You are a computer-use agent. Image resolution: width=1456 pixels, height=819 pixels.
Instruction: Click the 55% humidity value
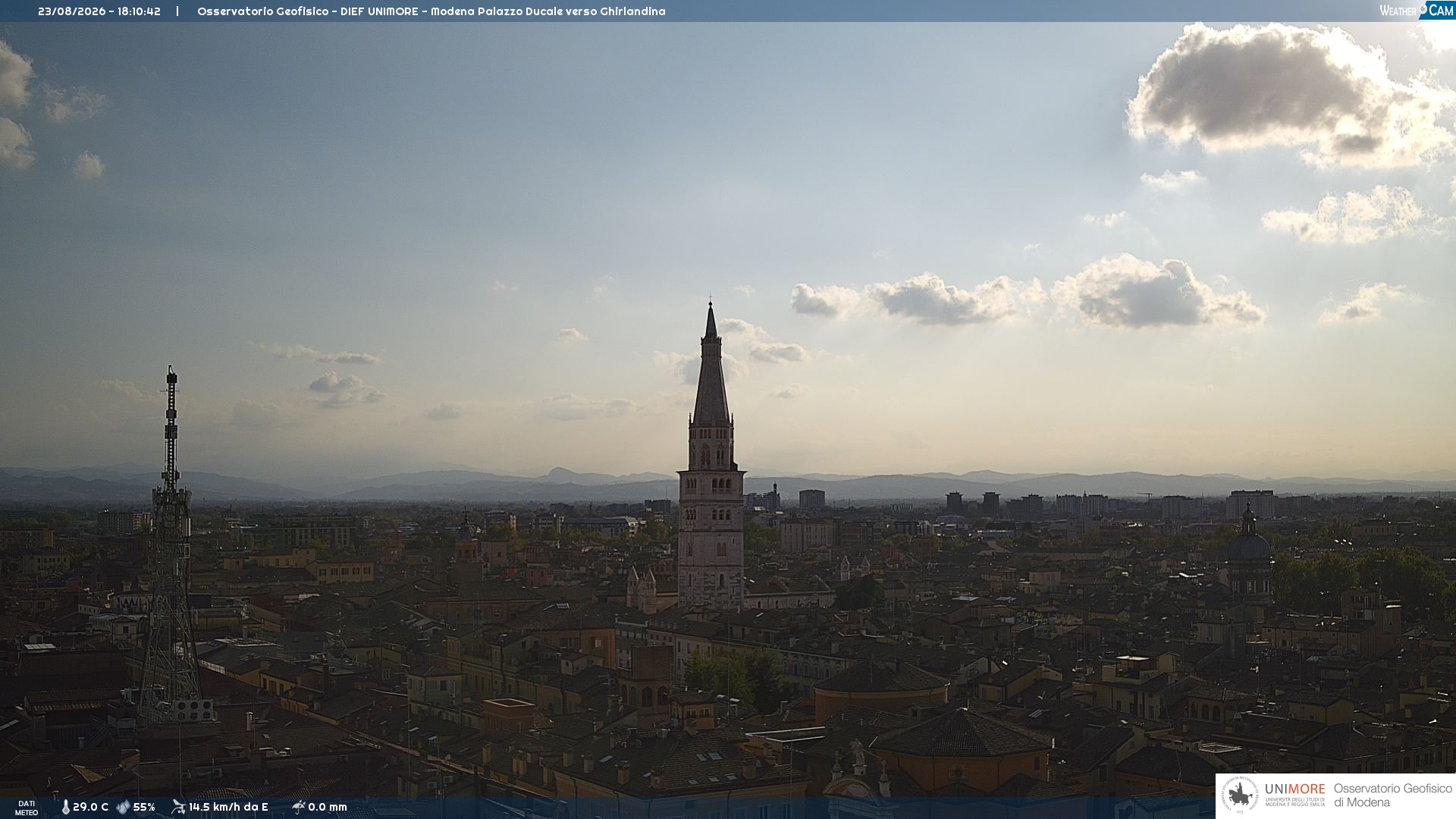pos(144,807)
